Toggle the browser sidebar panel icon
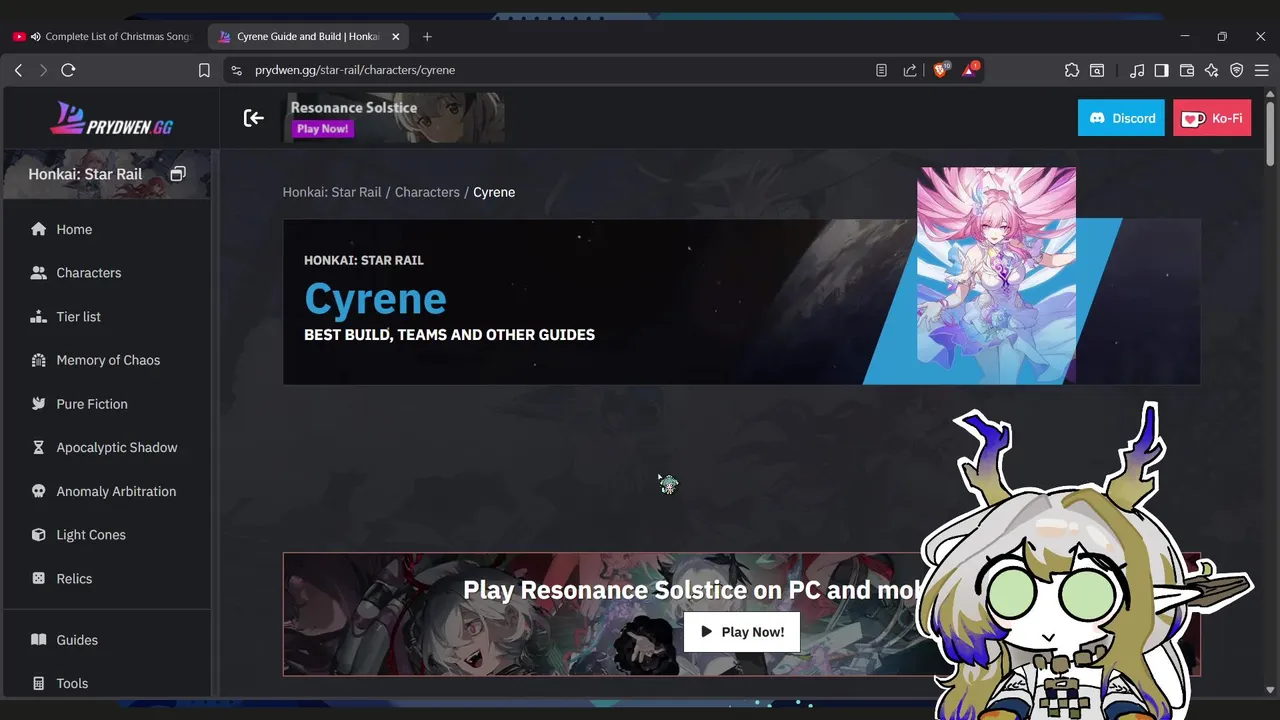Image resolution: width=1280 pixels, height=720 pixels. [x=1161, y=70]
